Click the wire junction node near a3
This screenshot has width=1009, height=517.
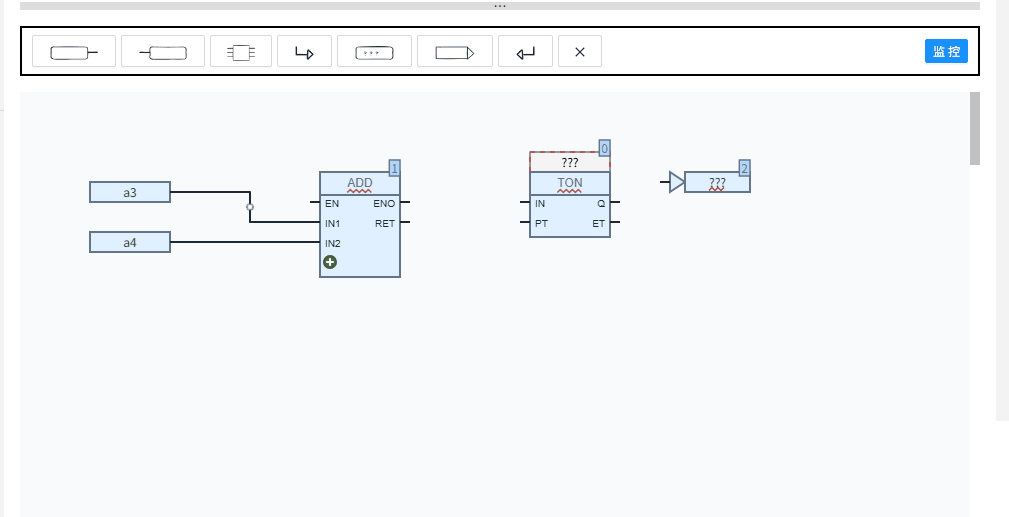click(250, 207)
